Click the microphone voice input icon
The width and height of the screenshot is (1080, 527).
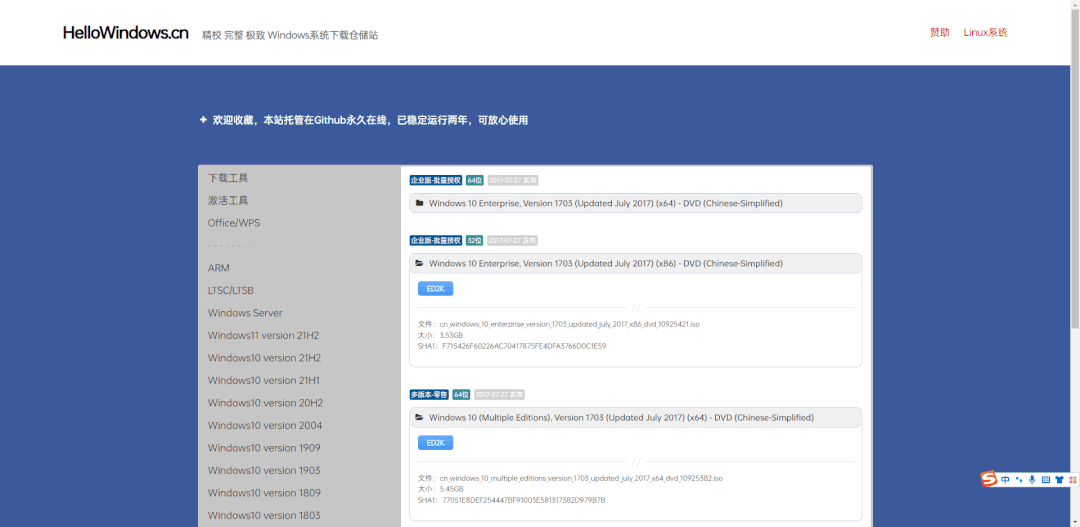point(1032,480)
